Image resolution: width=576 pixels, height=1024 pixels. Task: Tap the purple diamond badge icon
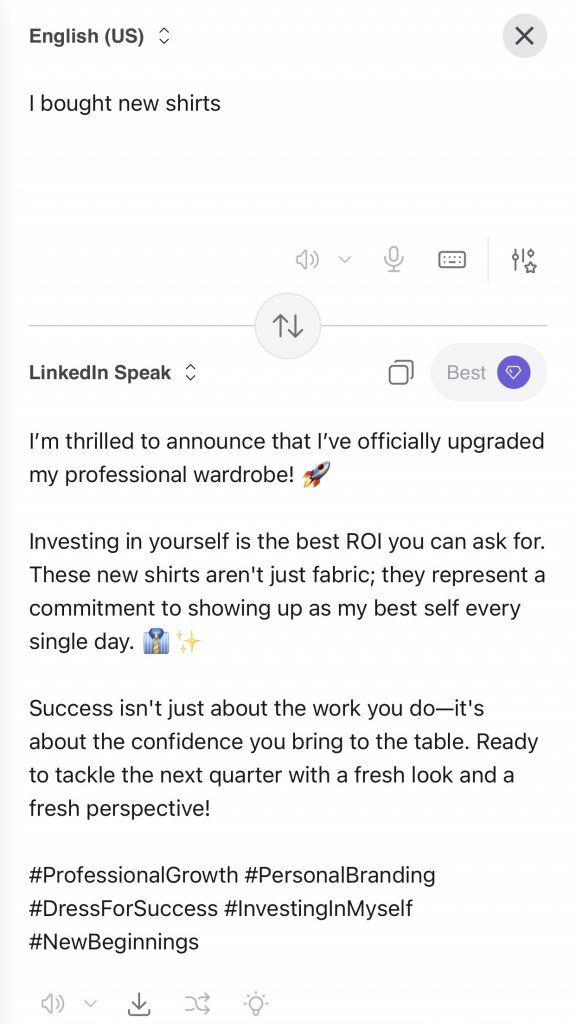(x=512, y=372)
